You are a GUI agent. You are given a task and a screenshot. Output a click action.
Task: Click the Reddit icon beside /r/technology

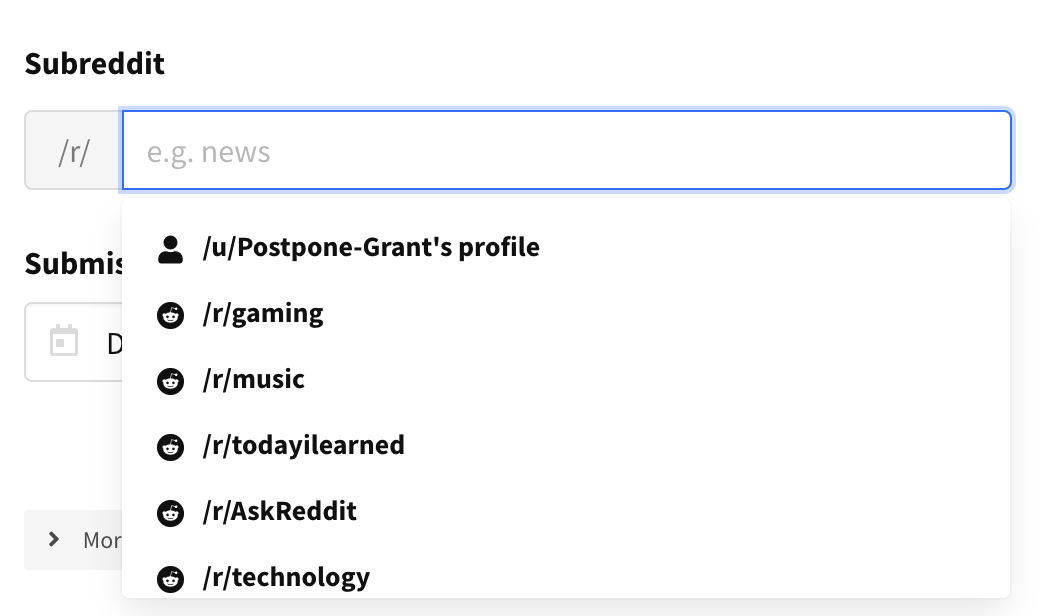point(170,577)
